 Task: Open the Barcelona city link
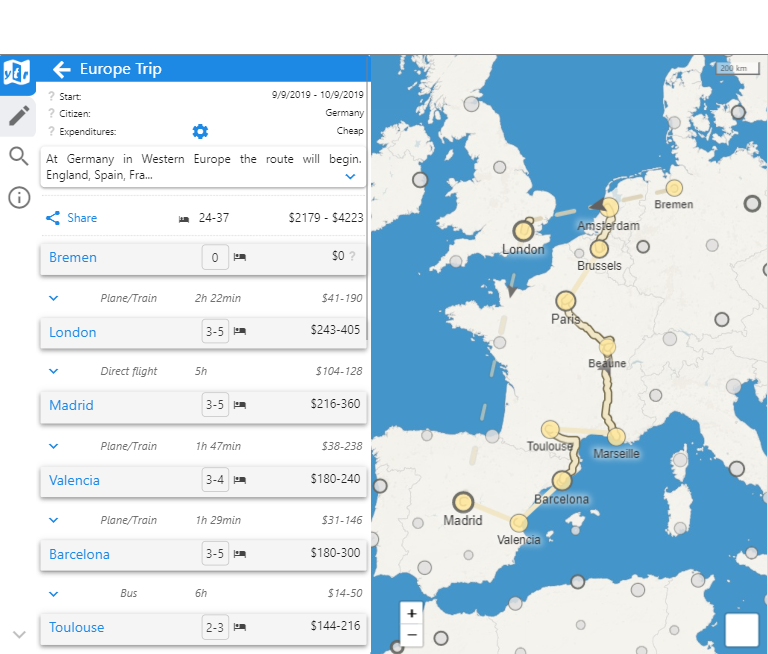pos(79,554)
